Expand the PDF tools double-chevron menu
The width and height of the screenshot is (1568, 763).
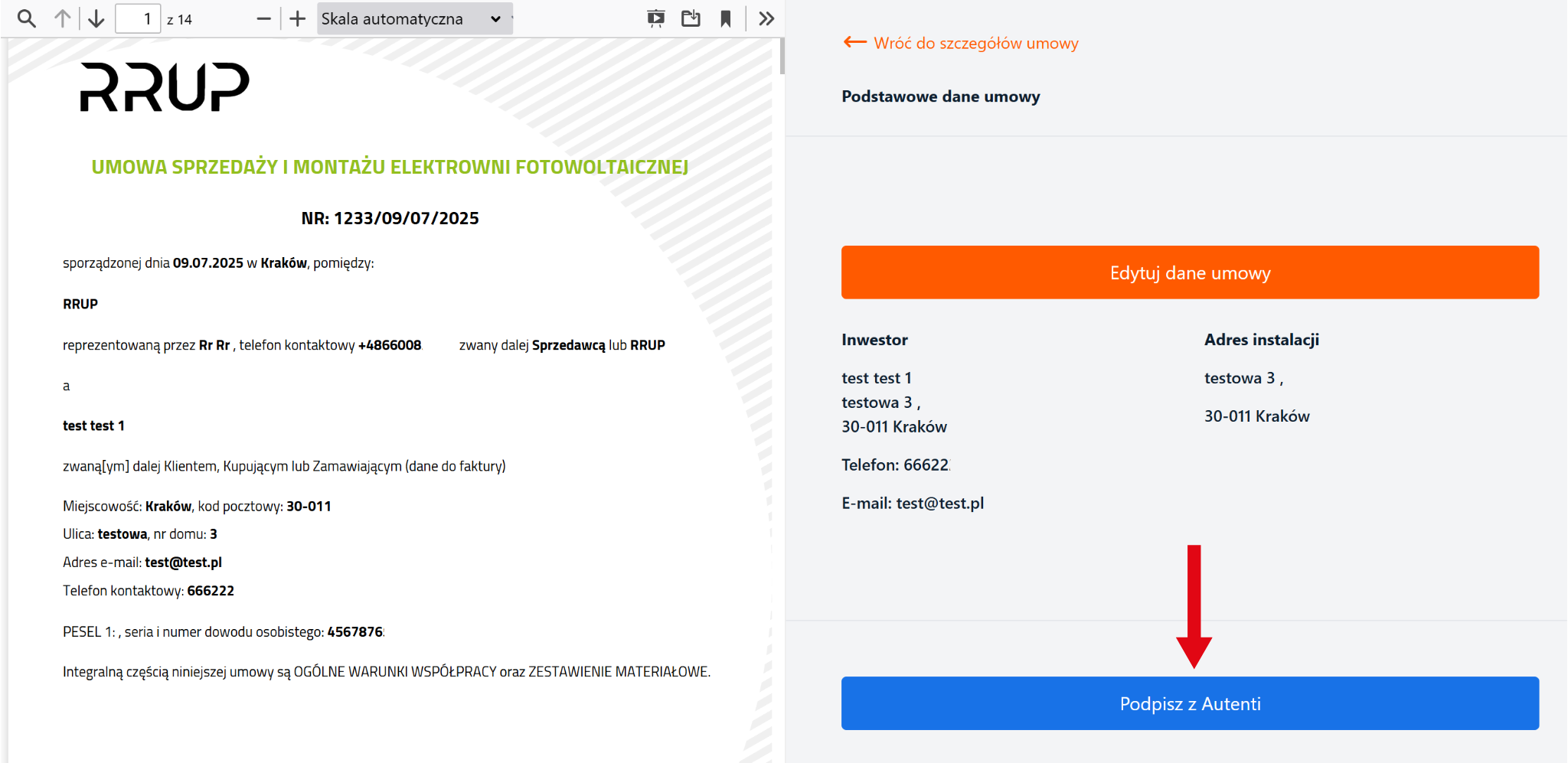(766, 18)
